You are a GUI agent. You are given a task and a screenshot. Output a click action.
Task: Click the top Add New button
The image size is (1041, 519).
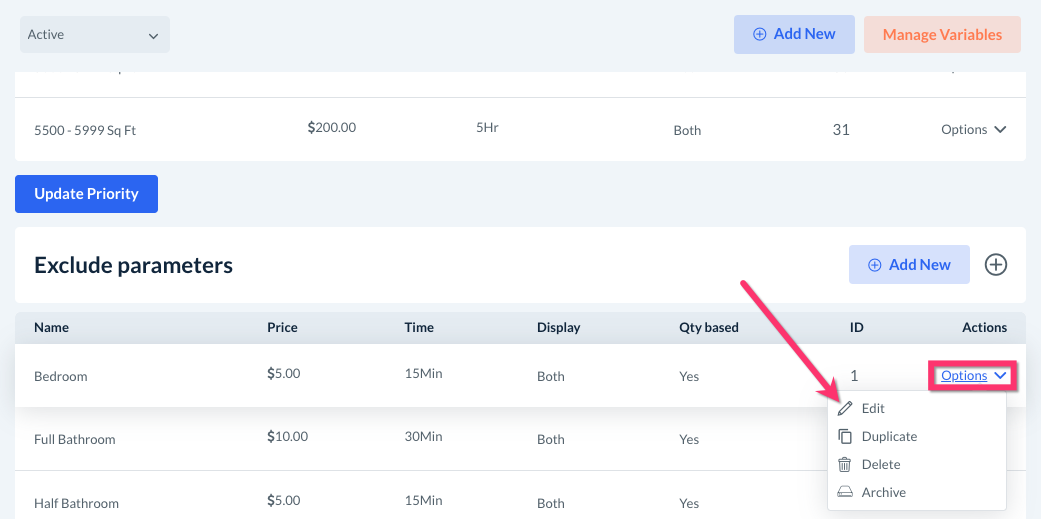point(794,34)
